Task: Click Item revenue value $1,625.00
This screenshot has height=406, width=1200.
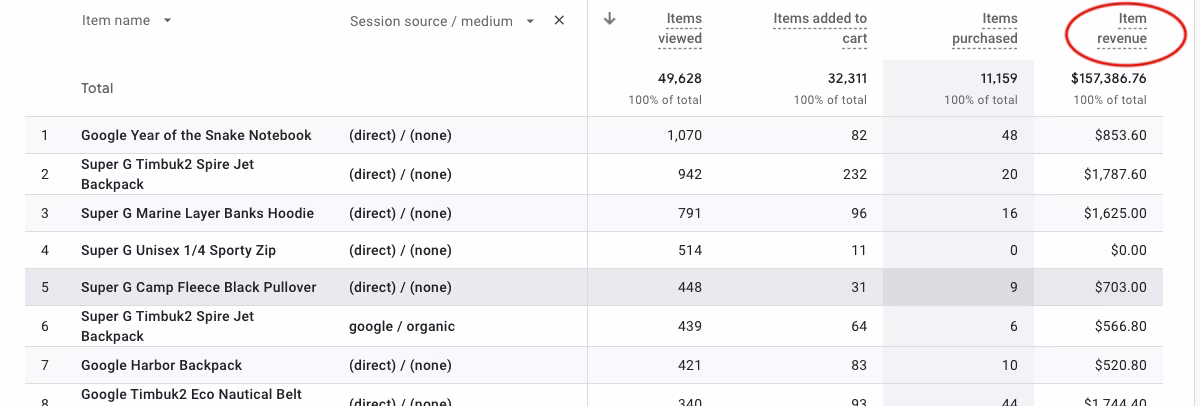Action: pos(1115,213)
